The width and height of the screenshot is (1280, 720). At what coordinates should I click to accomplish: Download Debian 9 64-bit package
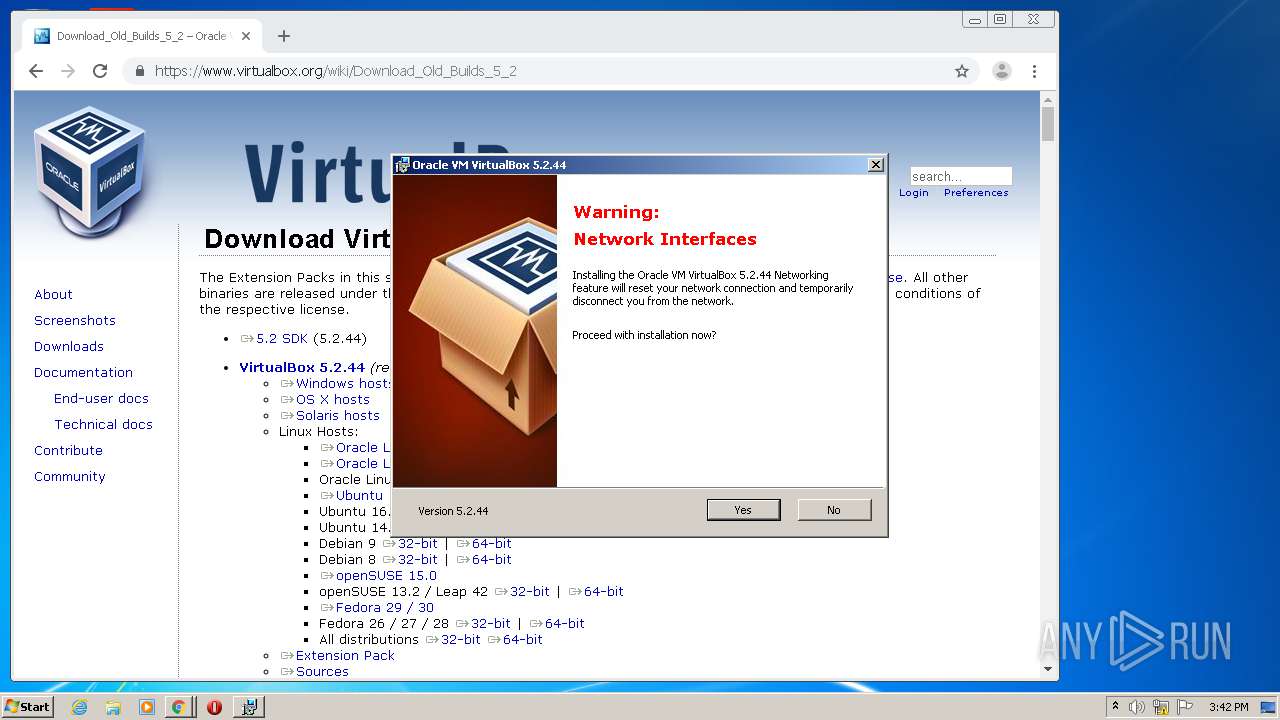click(484, 544)
